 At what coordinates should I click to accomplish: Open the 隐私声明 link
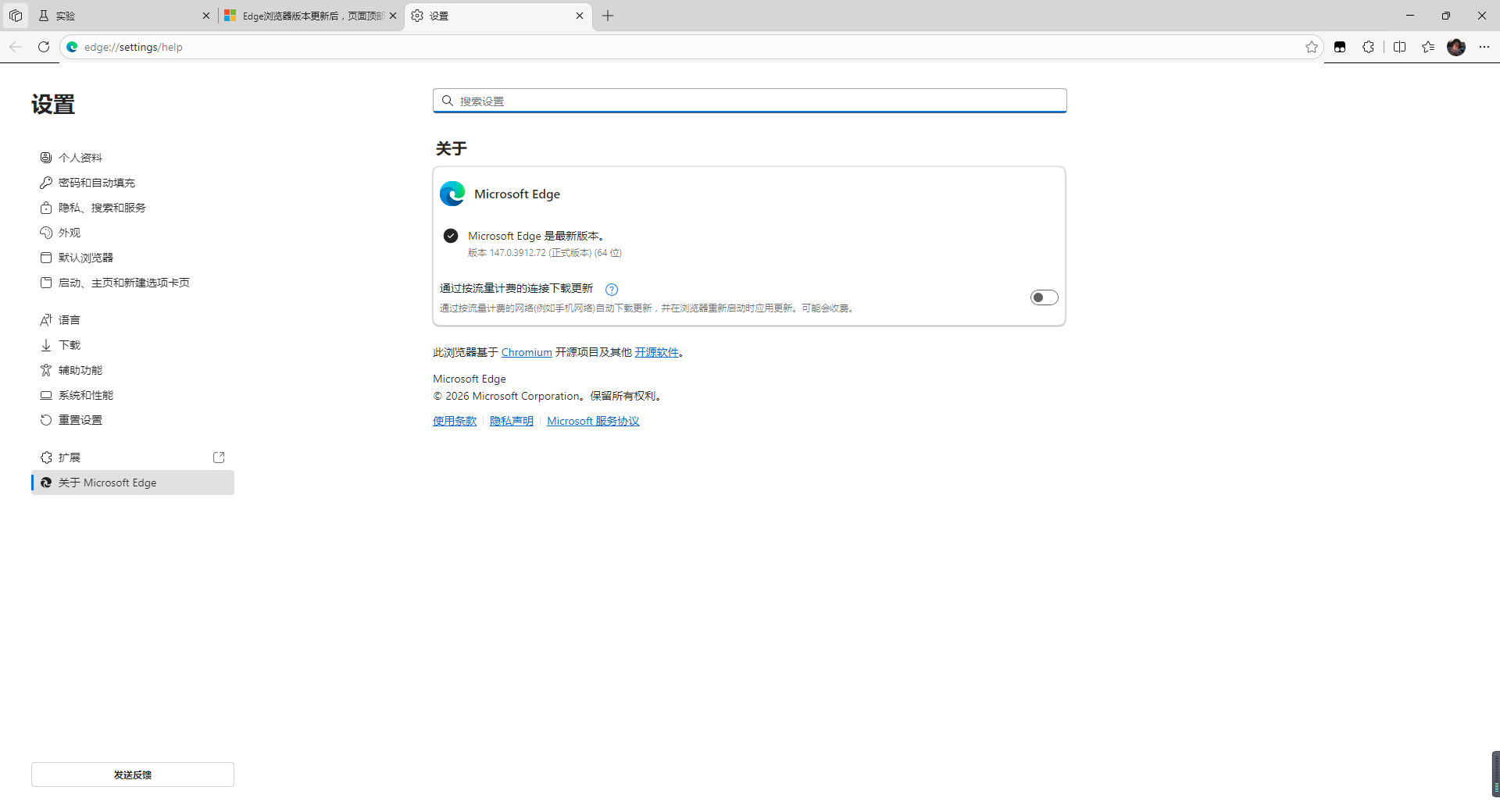point(512,422)
